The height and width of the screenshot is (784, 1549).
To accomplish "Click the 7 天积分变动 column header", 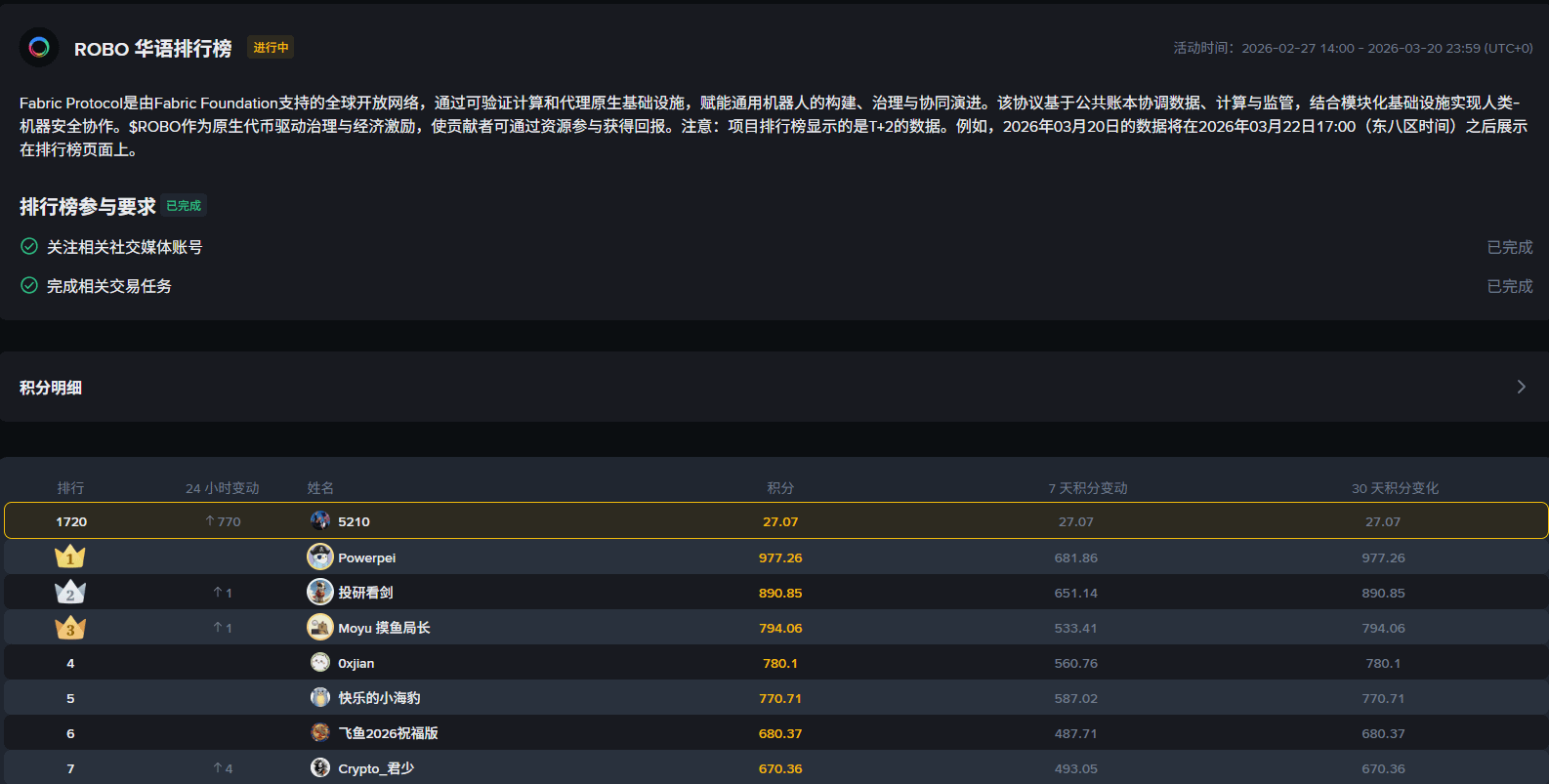I will 1088,488.
